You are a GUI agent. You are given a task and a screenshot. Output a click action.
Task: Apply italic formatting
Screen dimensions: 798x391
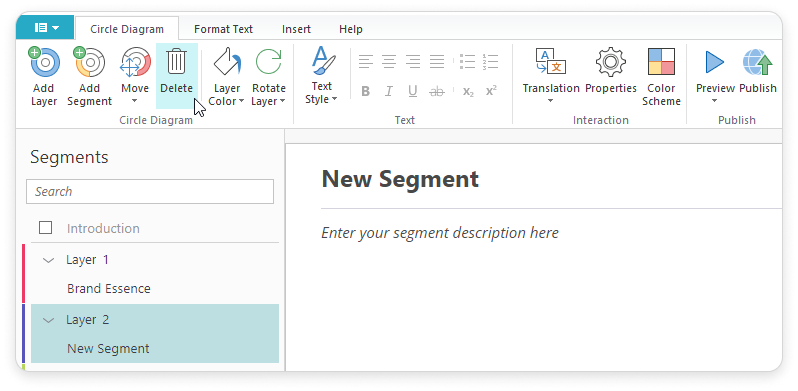tap(389, 91)
